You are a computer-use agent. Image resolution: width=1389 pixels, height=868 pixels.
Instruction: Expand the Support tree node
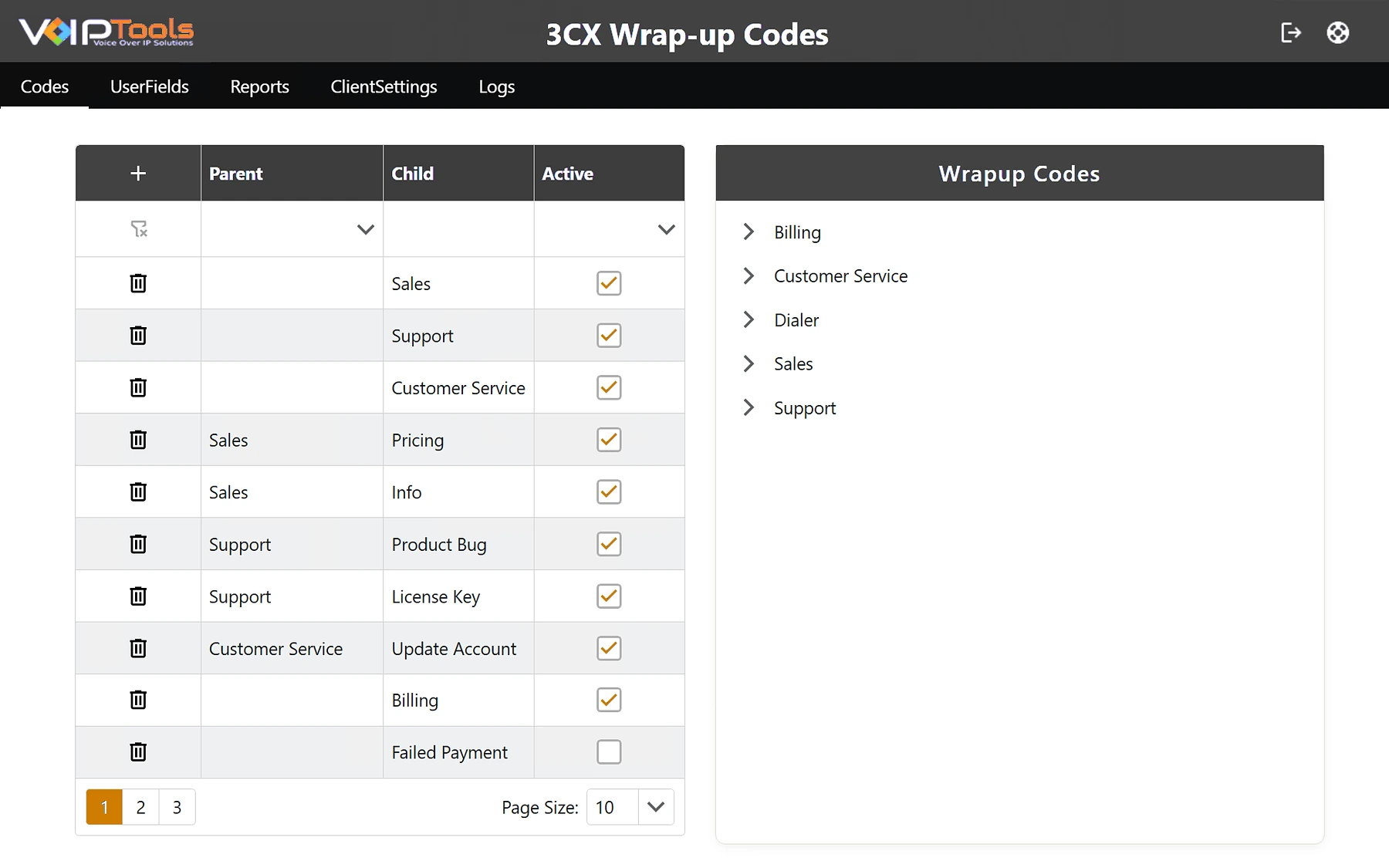[x=749, y=408]
